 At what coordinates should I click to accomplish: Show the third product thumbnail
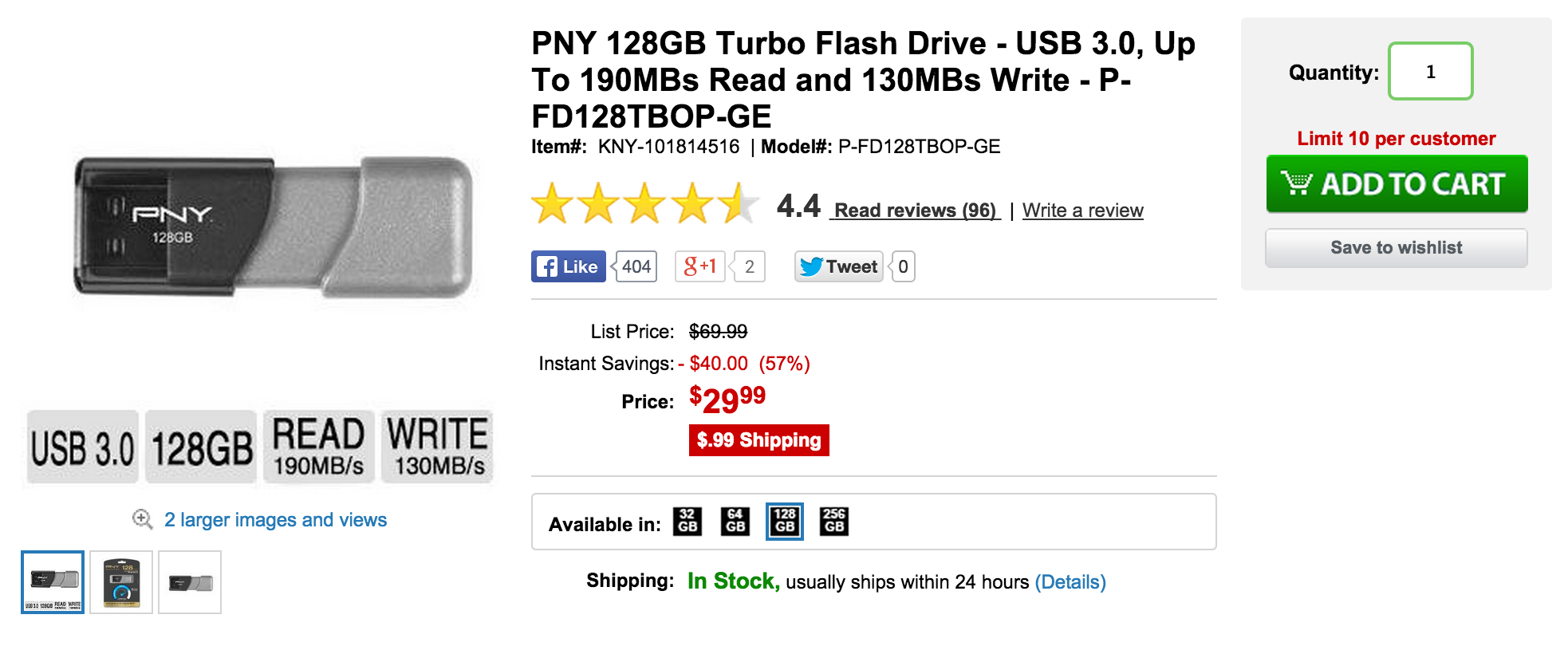(190, 582)
